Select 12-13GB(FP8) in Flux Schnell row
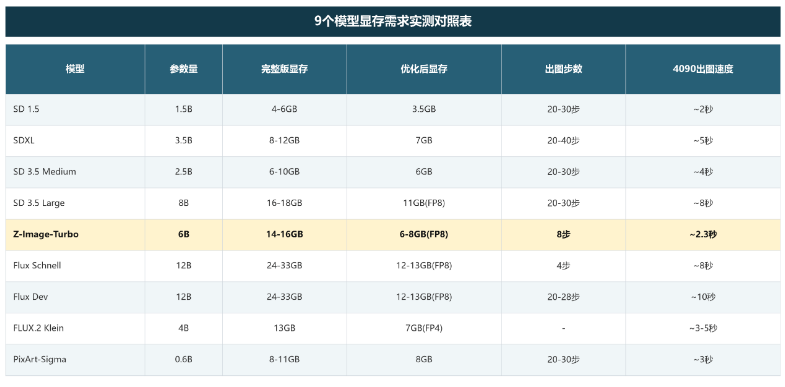 [424, 265]
